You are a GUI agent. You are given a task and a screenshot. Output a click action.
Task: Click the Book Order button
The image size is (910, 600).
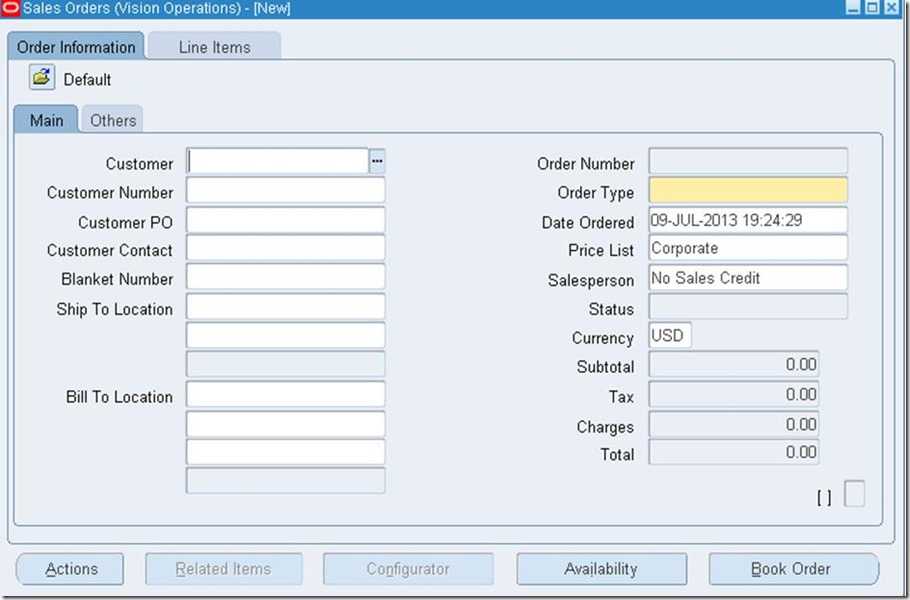click(x=793, y=569)
